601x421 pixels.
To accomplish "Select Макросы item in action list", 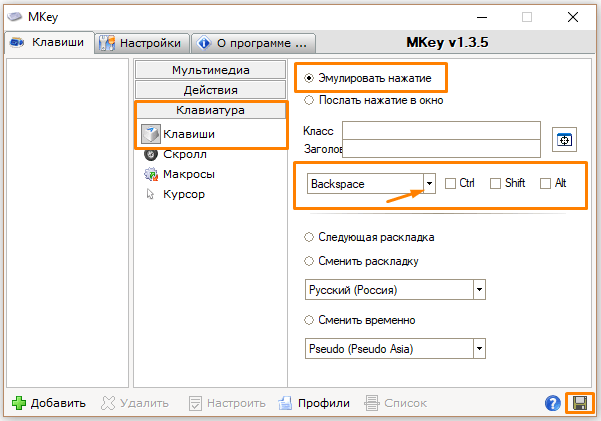I will pyautogui.click(x=189, y=174).
